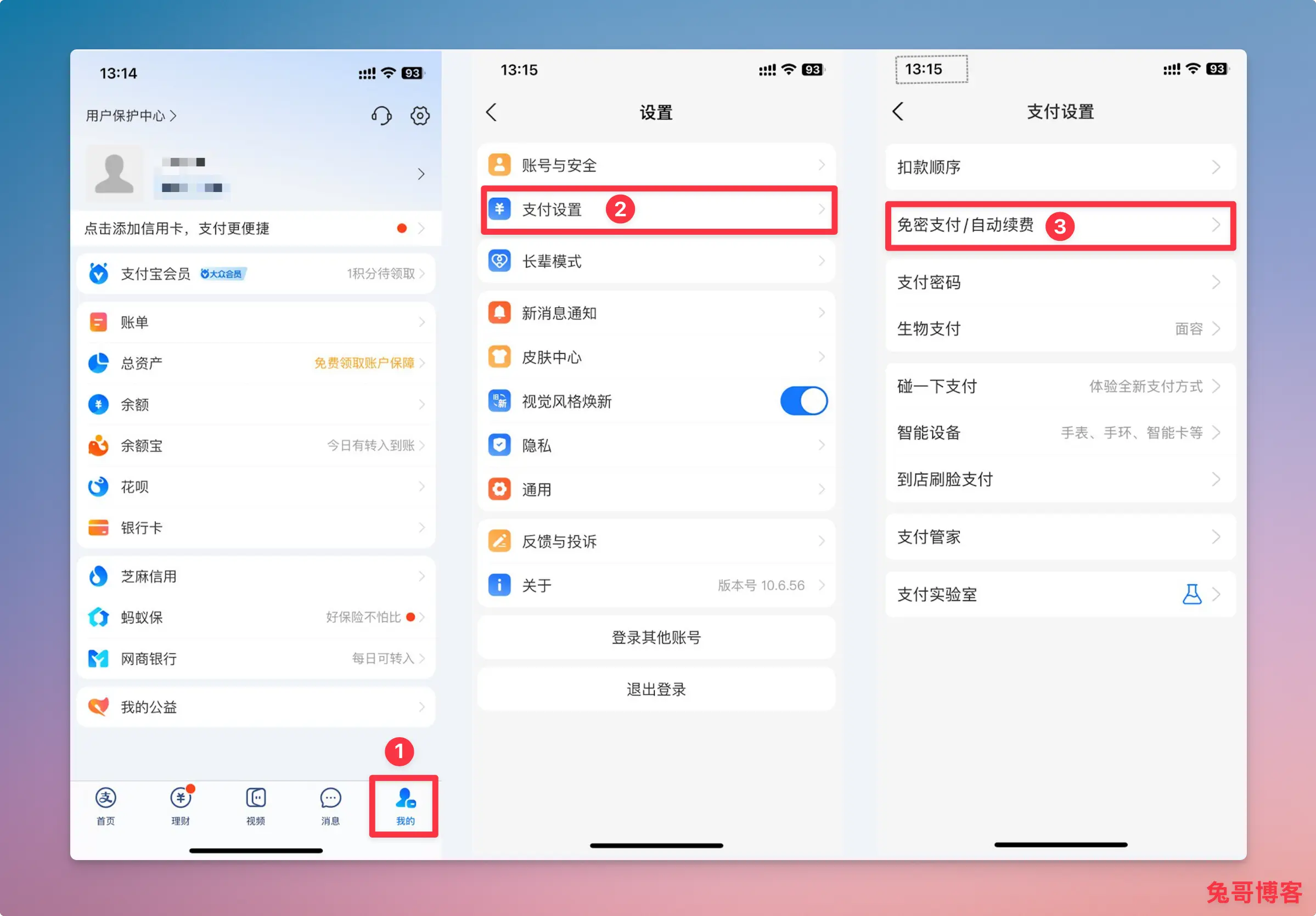Open customer service headset icon
The image size is (1316, 916).
[x=381, y=116]
